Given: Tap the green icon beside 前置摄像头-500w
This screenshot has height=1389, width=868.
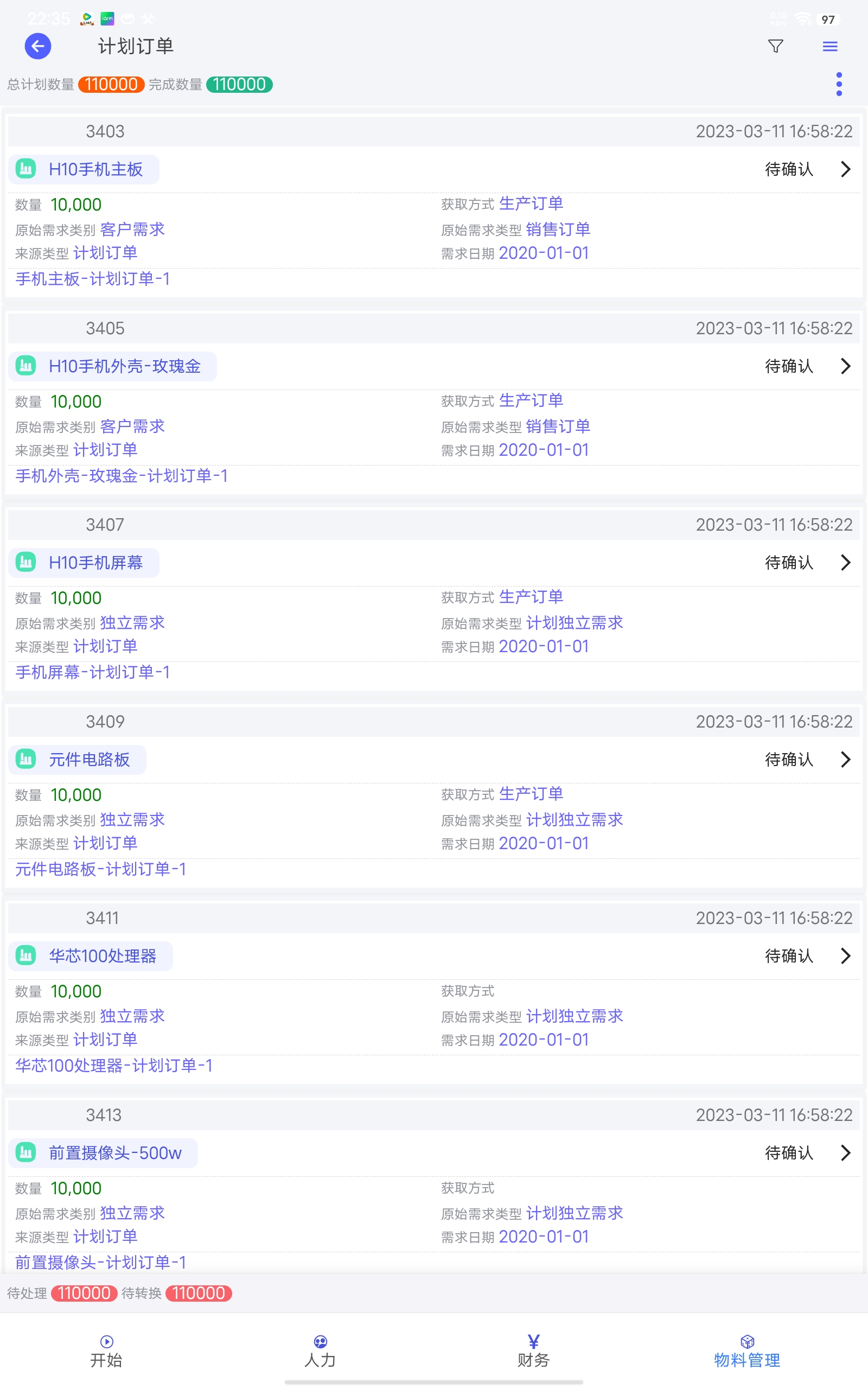Looking at the screenshot, I should (x=26, y=1152).
